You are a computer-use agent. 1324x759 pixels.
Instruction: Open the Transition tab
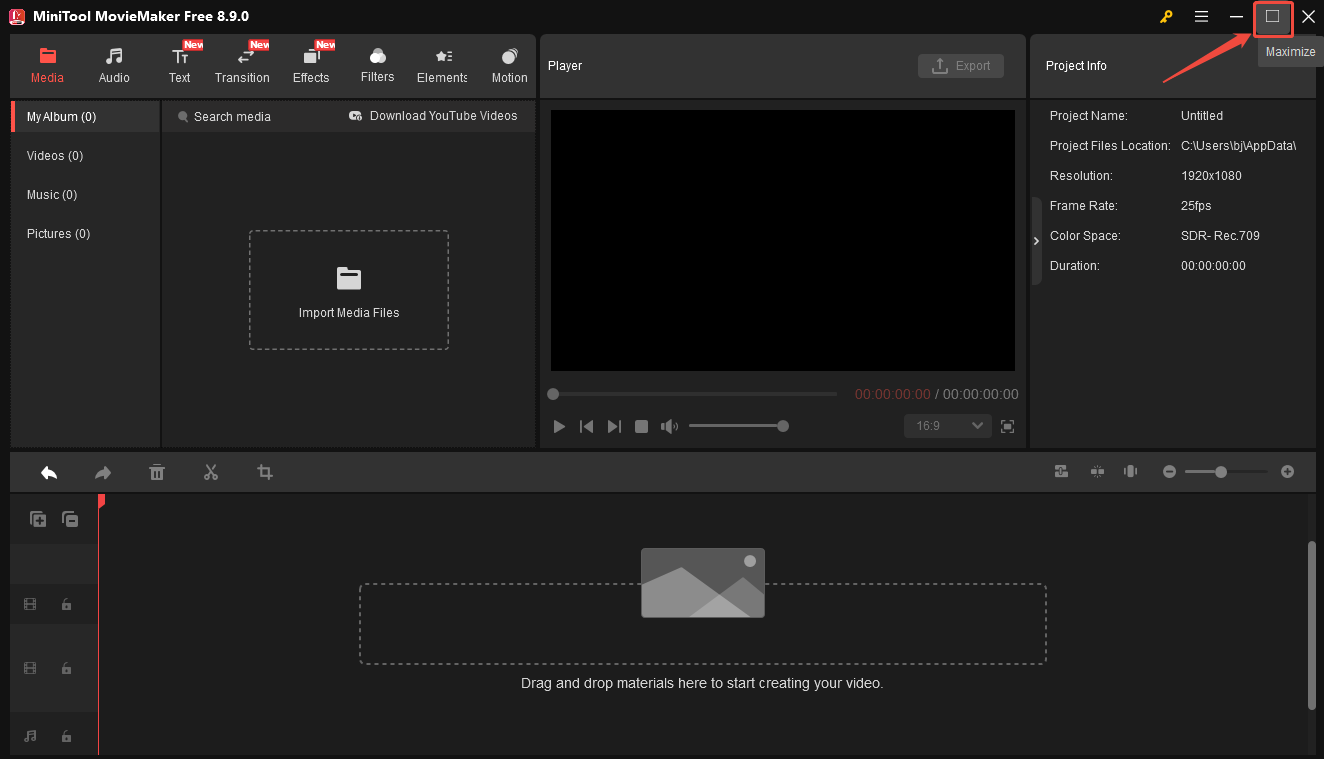pyautogui.click(x=242, y=66)
